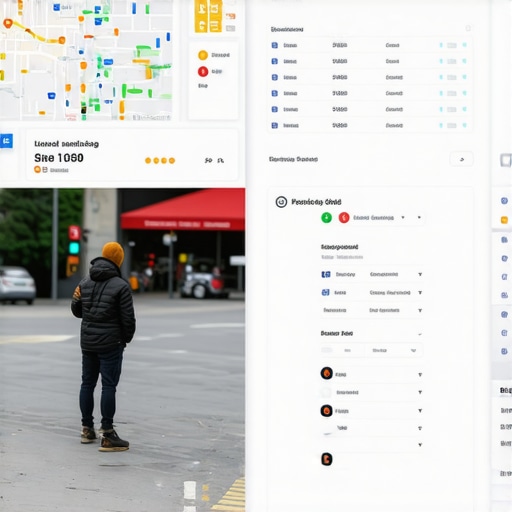Expand the dropdown on the paired-squares icon row

click(420, 274)
